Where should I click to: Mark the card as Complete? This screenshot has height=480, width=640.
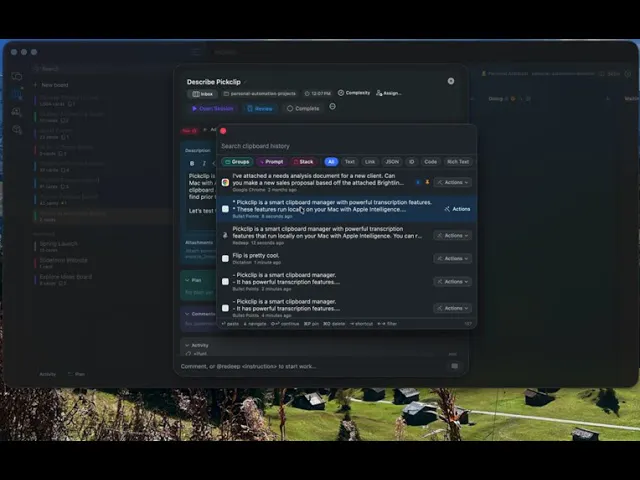303,109
